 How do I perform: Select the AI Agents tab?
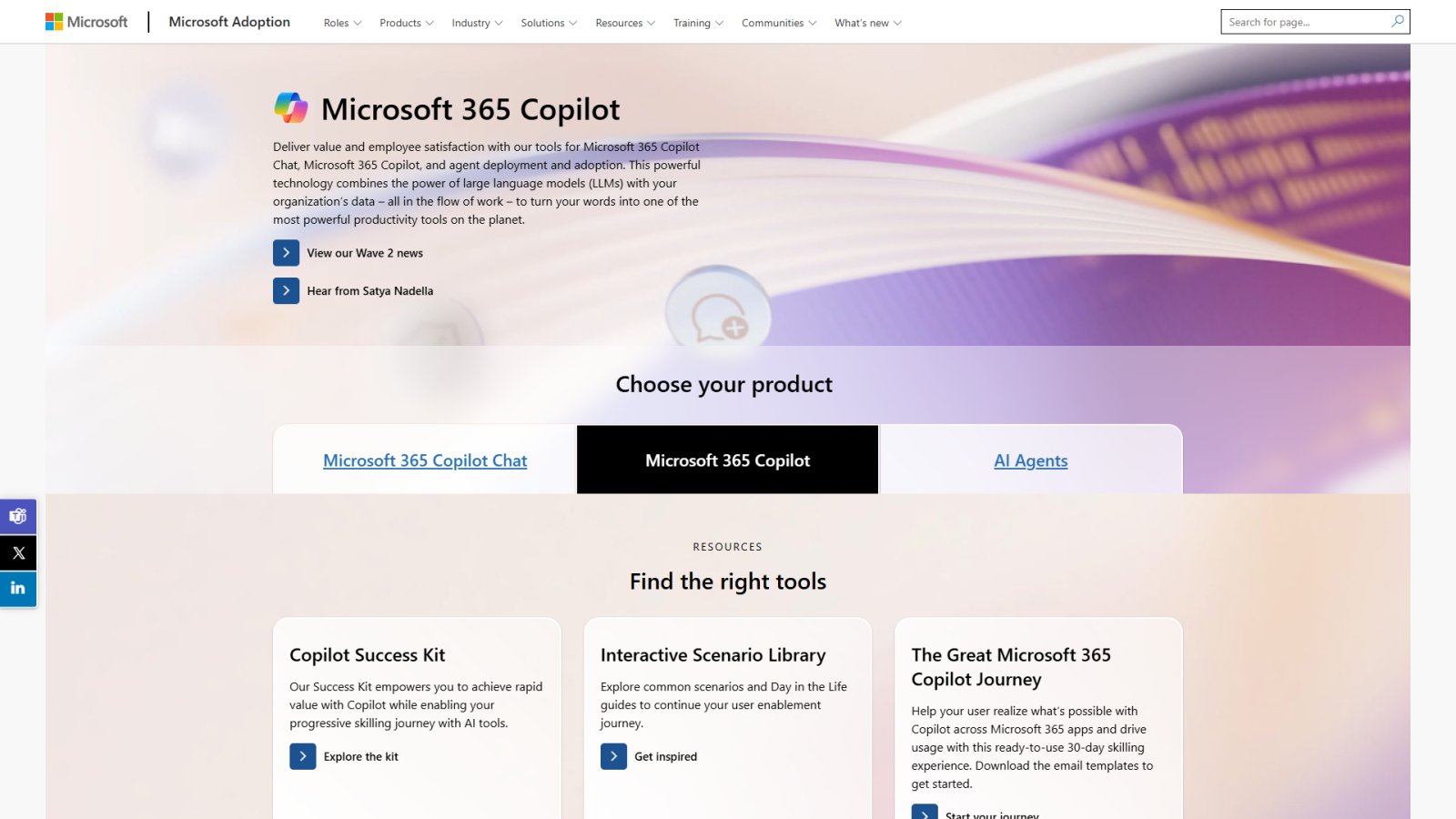point(1030,460)
